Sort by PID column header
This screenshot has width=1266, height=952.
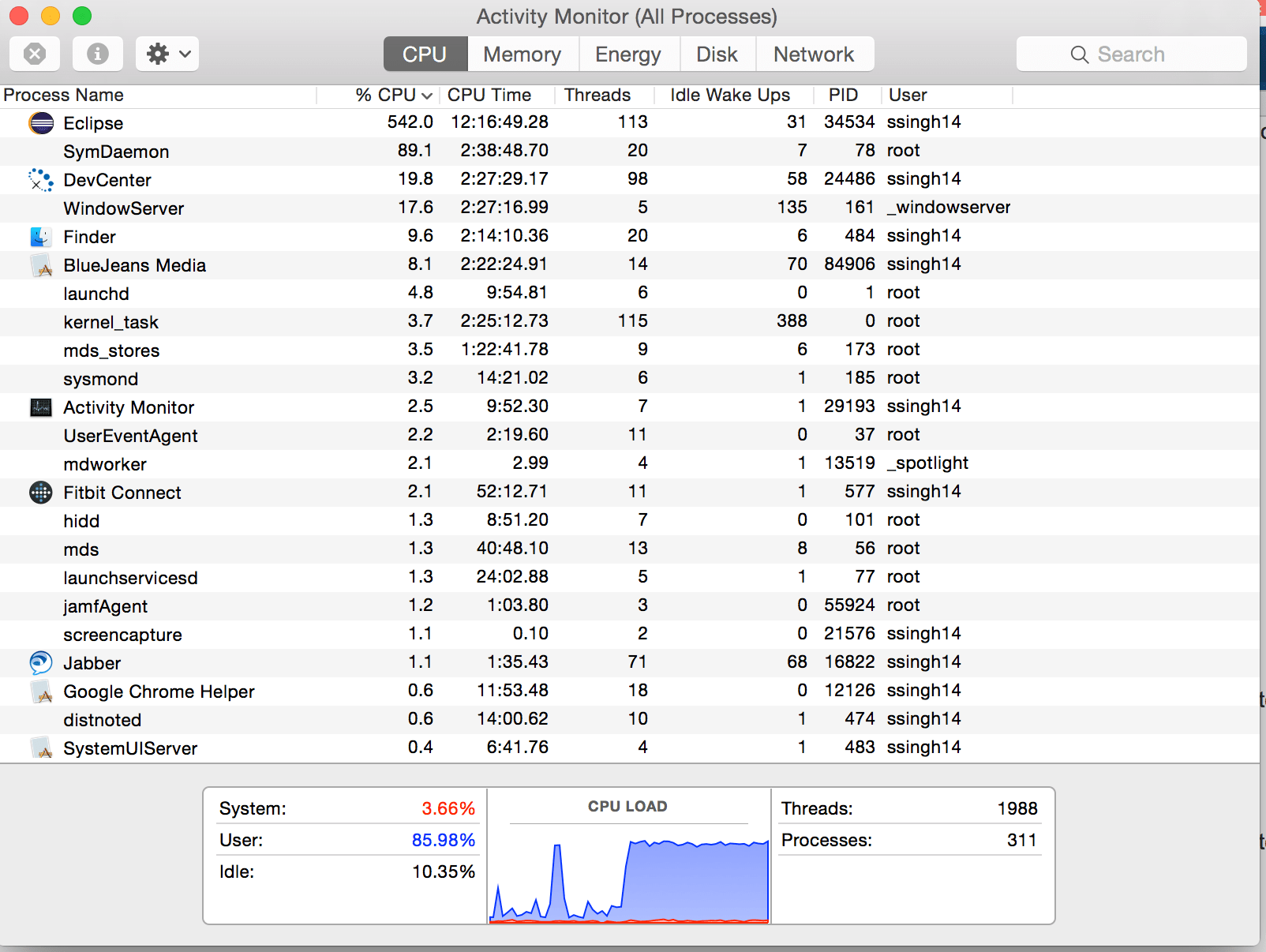coord(847,96)
